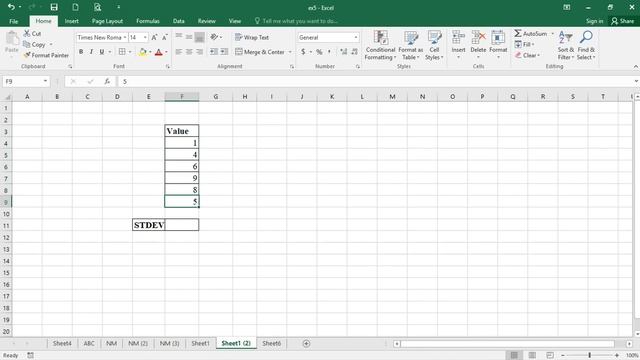Toggle Wrap Text for the cell
The height and width of the screenshot is (360, 640).
pyautogui.click(x=252, y=37)
